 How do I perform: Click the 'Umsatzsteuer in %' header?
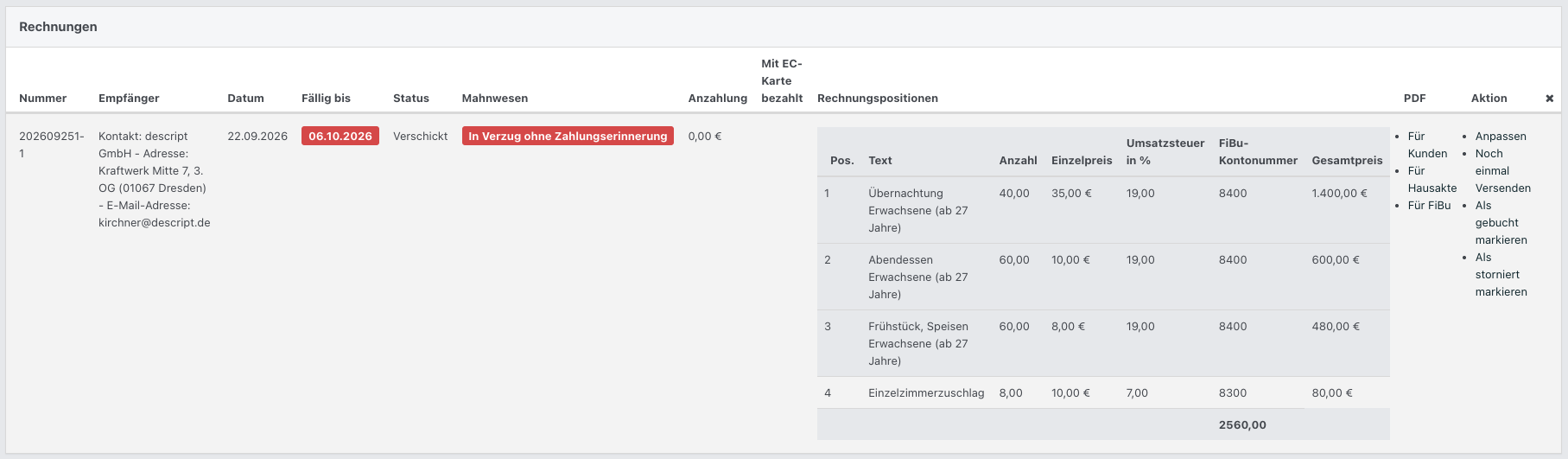point(1165,152)
